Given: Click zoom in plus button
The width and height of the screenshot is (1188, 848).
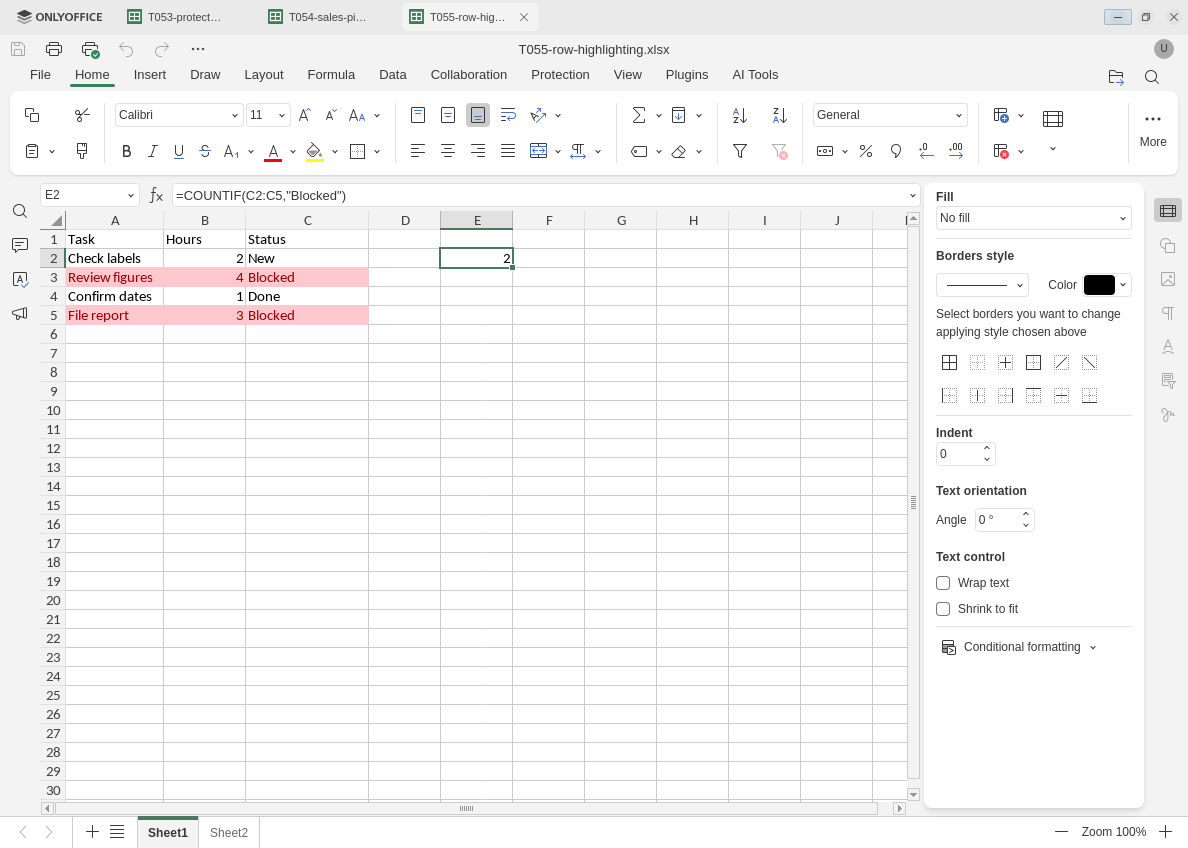Looking at the screenshot, I should click(x=1165, y=832).
